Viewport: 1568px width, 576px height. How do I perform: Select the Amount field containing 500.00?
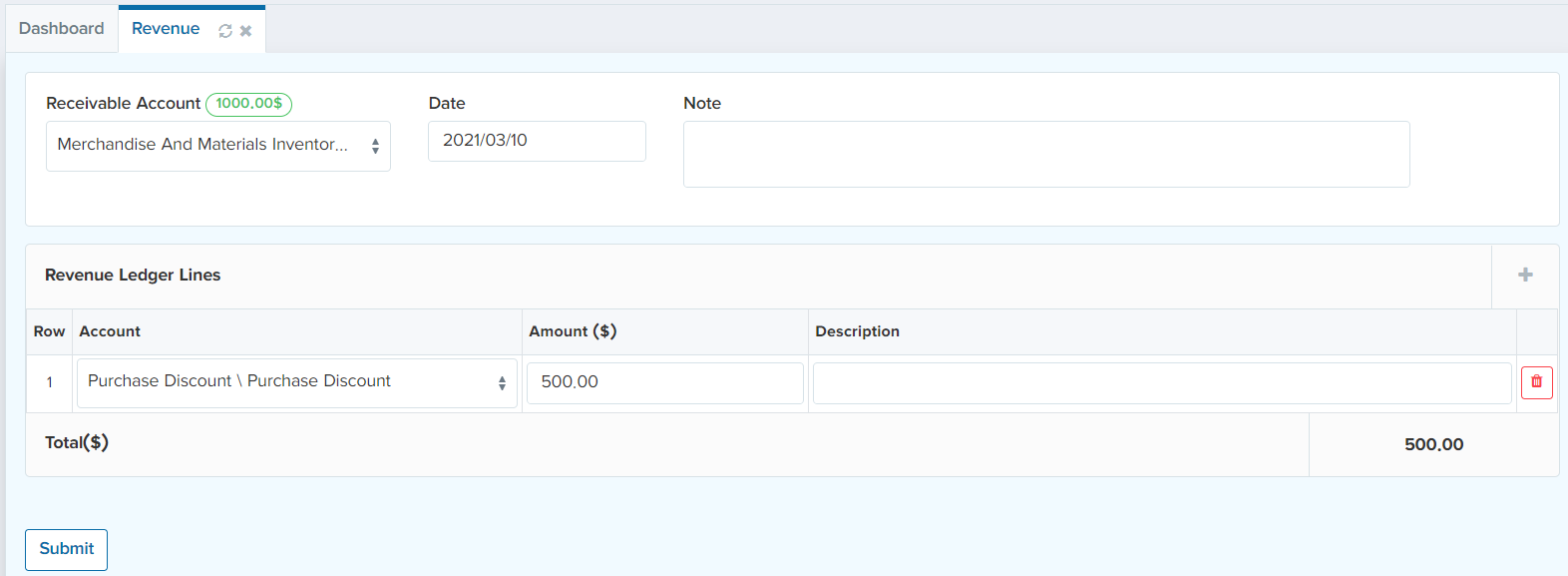(x=664, y=382)
